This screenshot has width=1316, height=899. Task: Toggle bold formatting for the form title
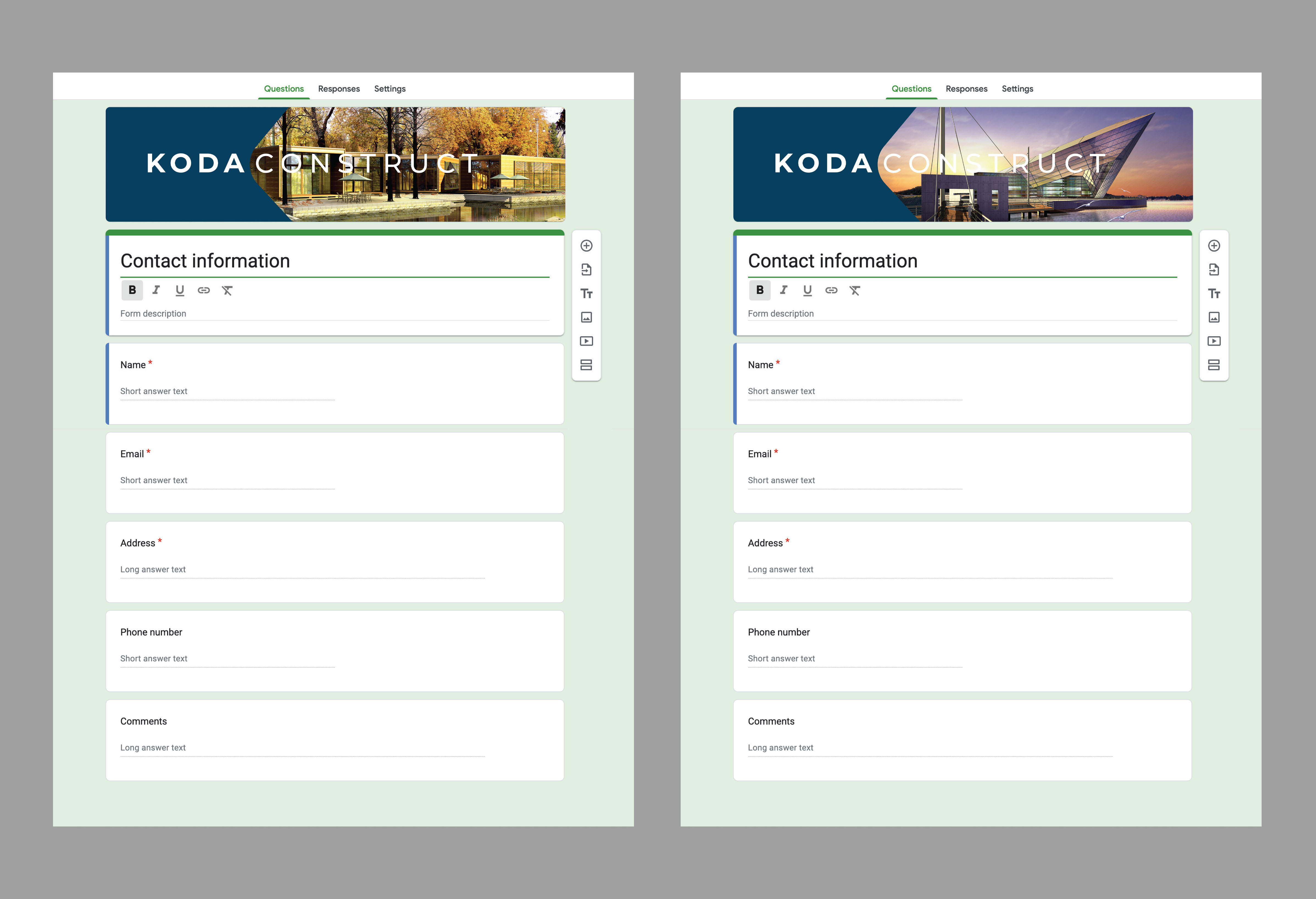pos(132,290)
